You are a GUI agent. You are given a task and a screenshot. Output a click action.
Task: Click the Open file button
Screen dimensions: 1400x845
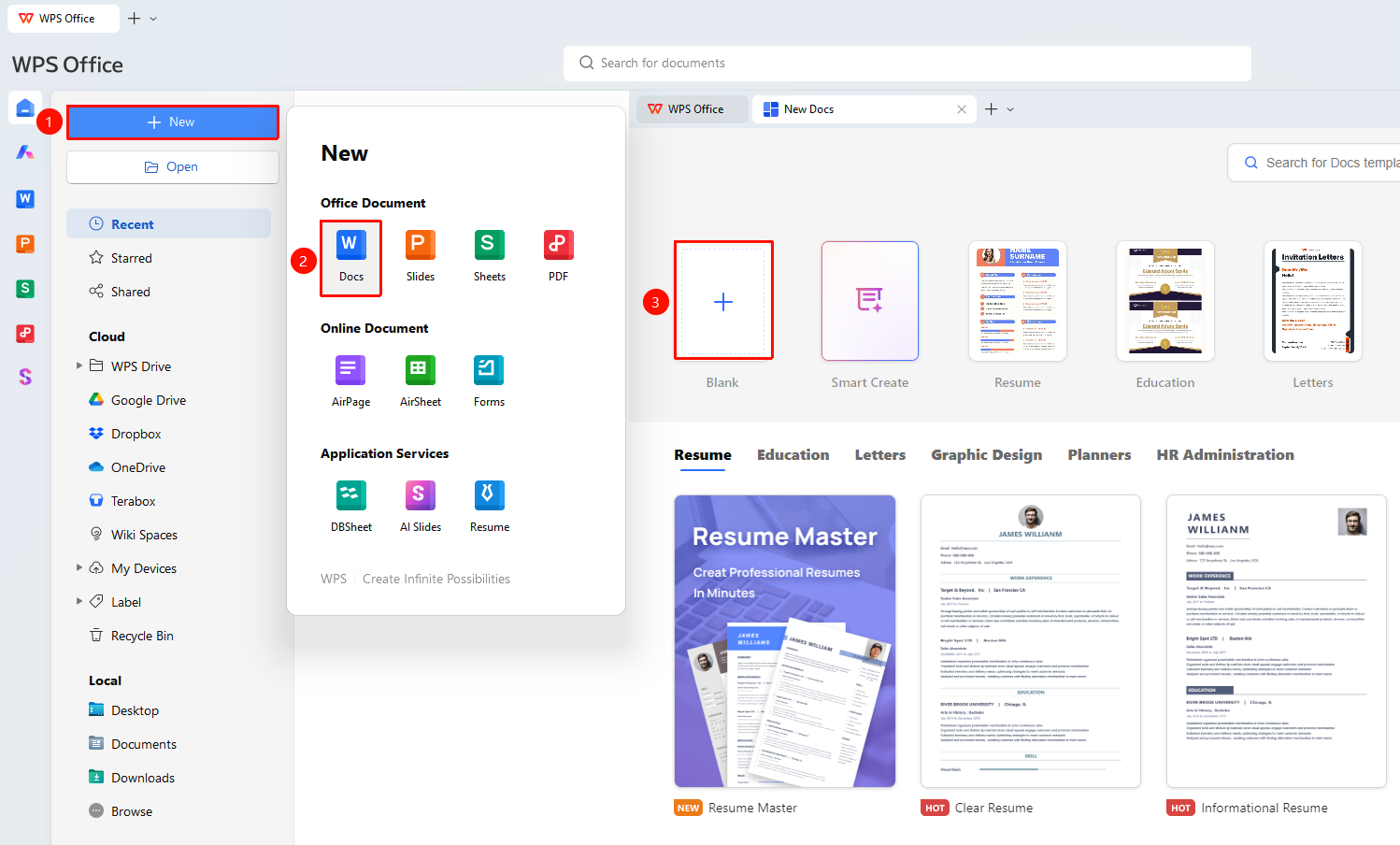(x=173, y=167)
